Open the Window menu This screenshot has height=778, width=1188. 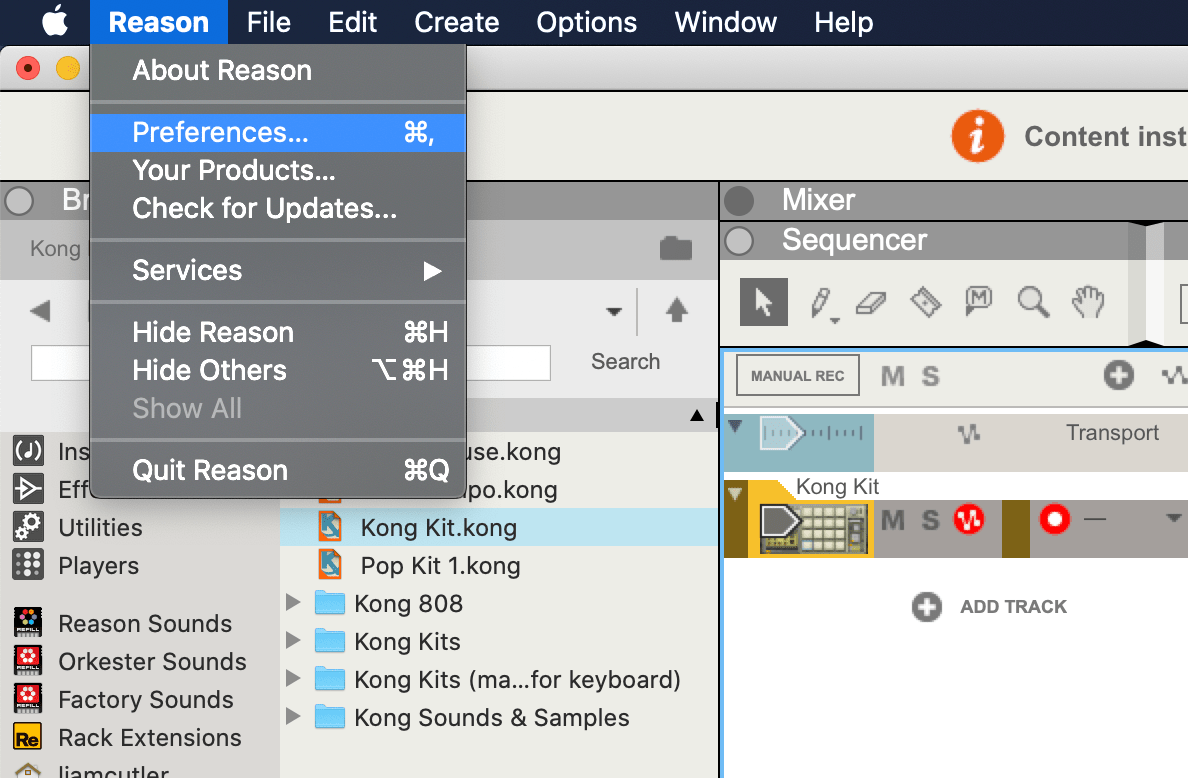click(725, 22)
